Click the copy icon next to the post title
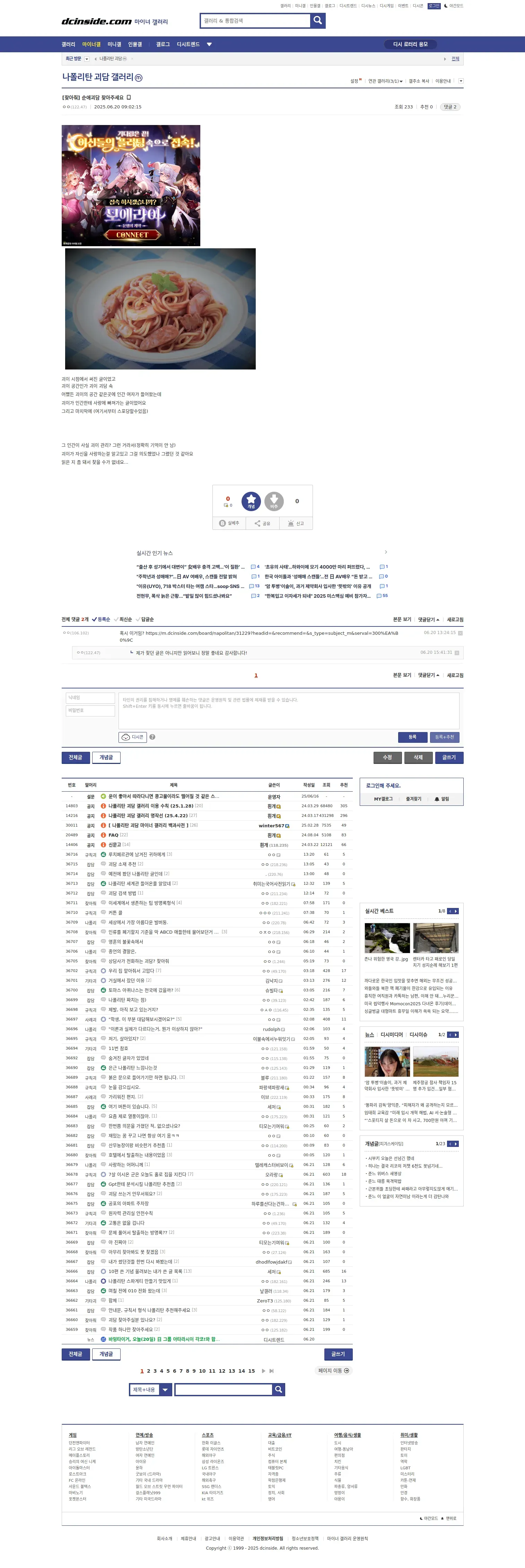The height and width of the screenshot is (1568, 525). click(x=129, y=97)
